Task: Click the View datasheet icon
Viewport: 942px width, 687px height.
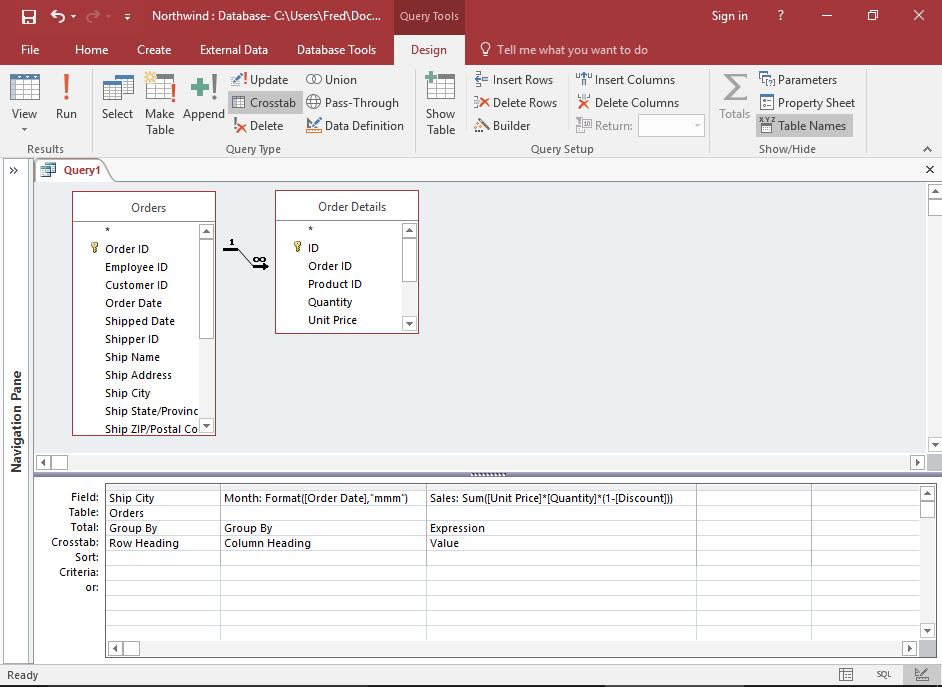Action: click(x=25, y=88)
